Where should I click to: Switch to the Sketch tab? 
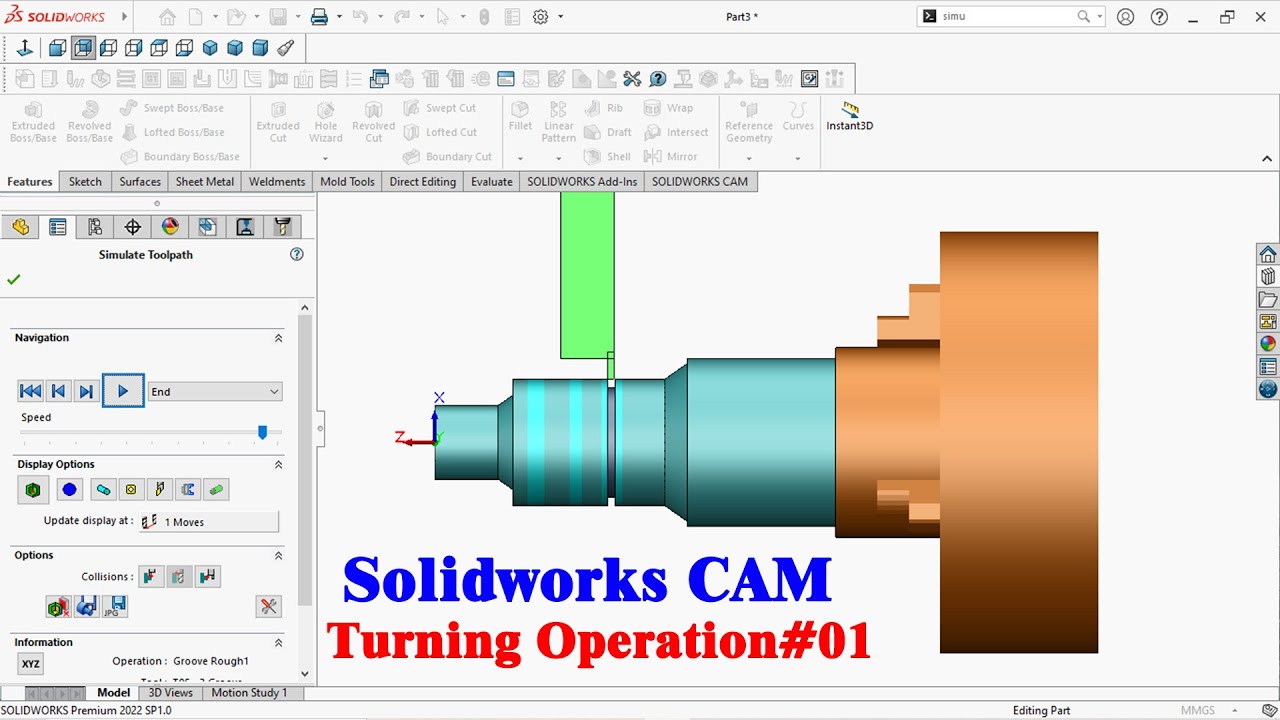[x=85, y=181]
